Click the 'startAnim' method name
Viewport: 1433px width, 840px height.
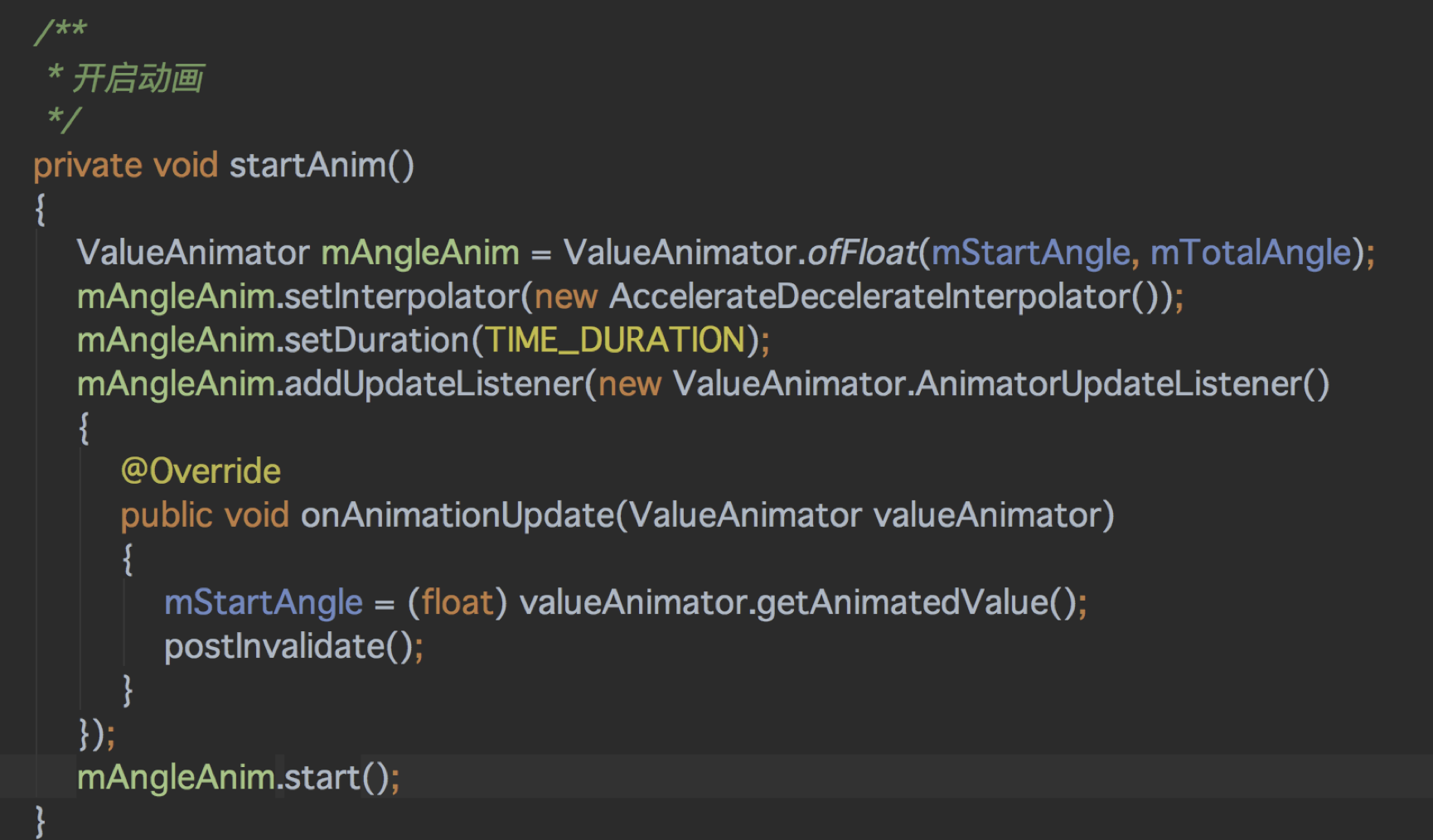(x=307, y=165)
